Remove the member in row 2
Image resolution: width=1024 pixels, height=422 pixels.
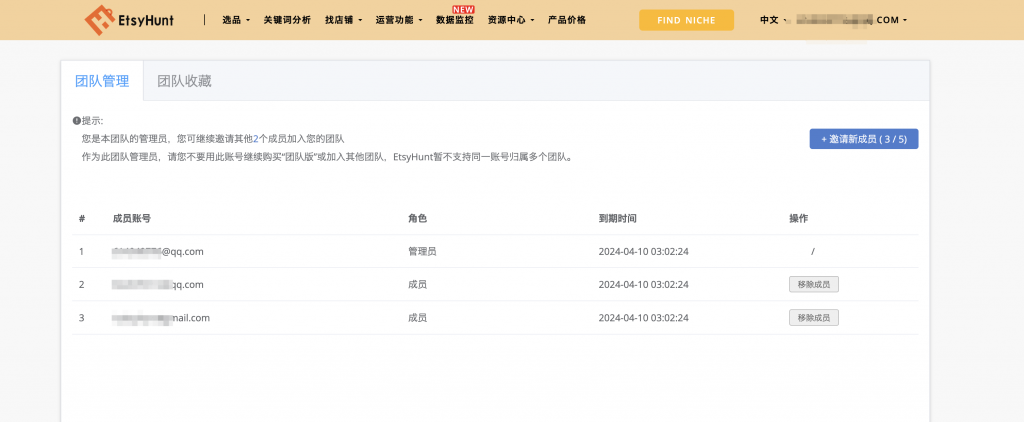point(813,284)
